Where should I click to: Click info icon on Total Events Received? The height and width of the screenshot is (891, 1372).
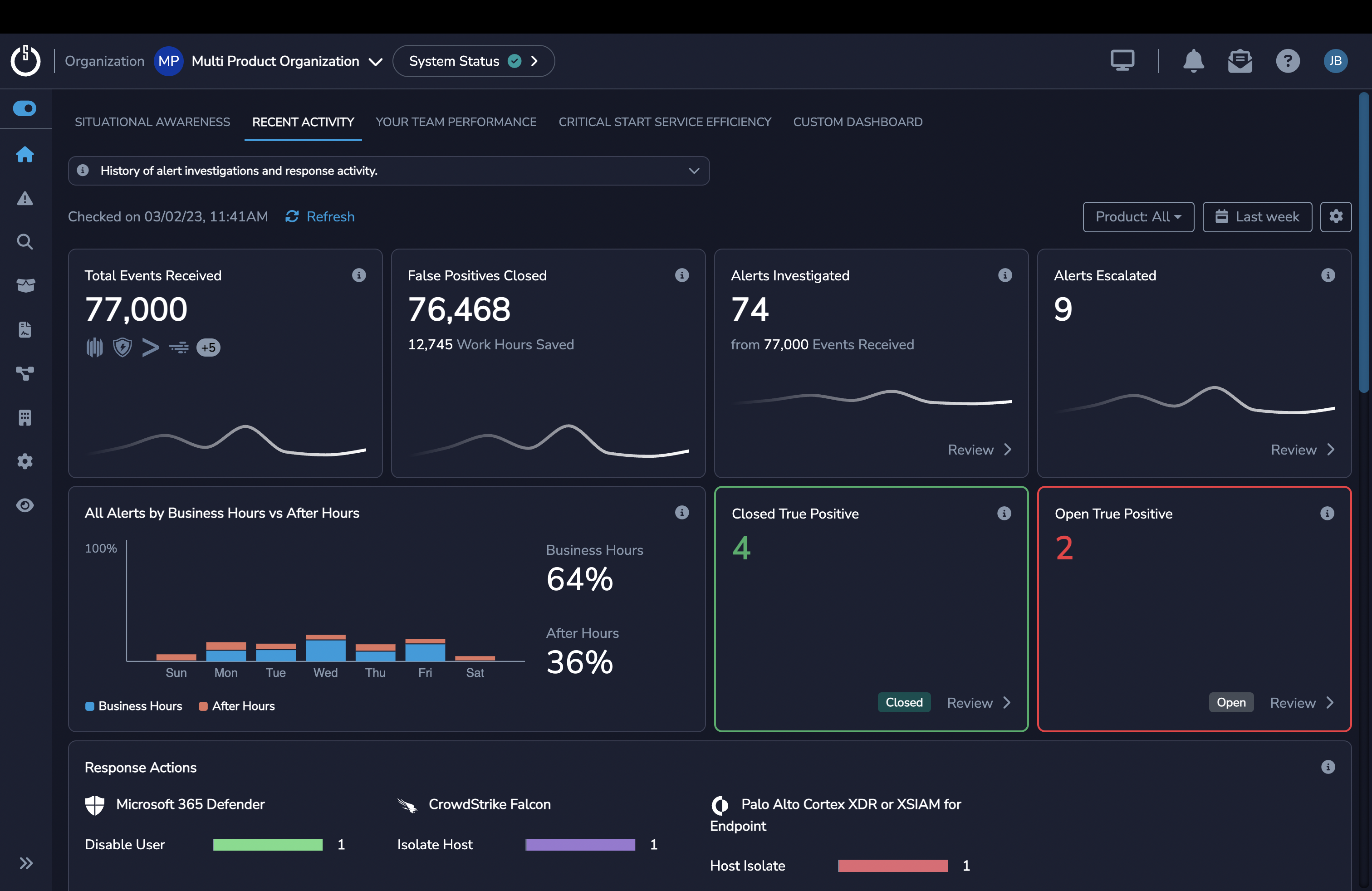[358, 275]
